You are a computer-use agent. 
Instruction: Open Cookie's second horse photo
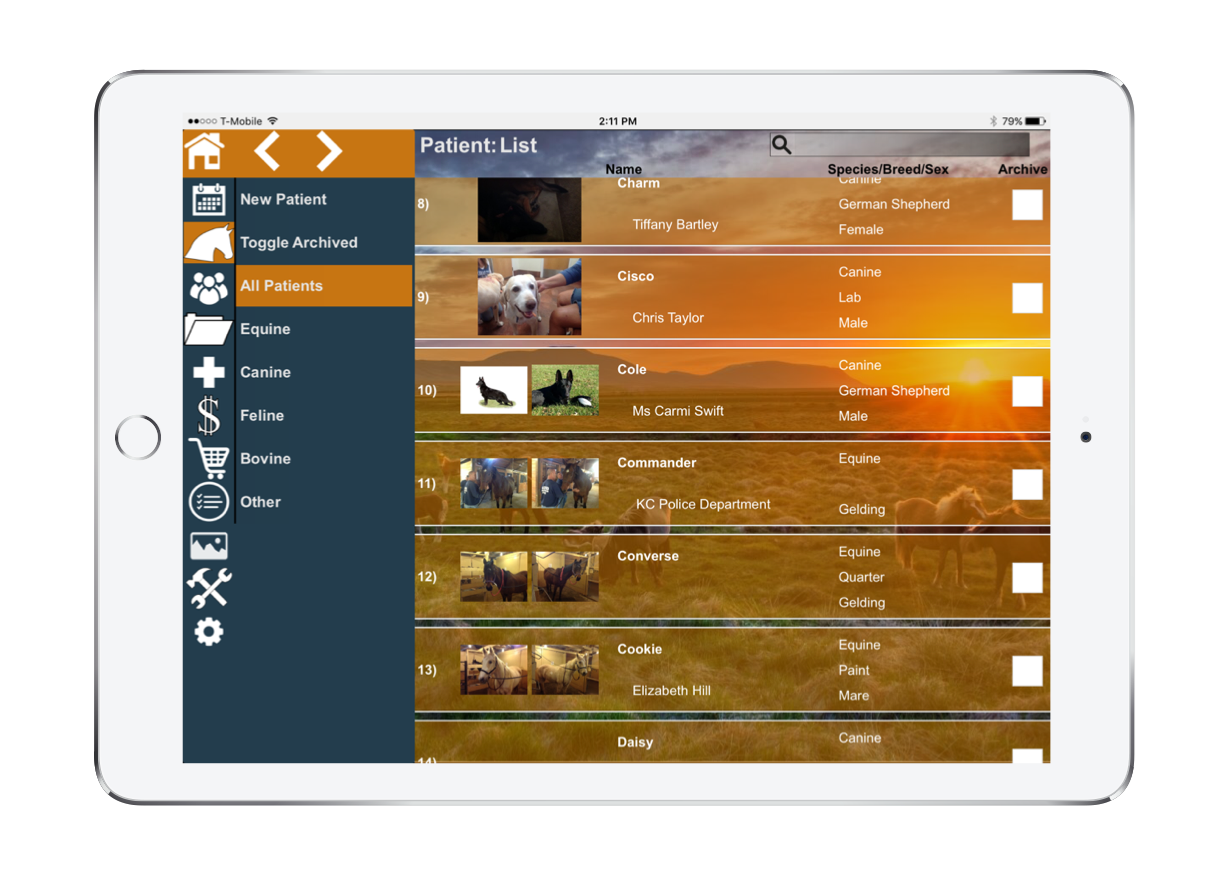[565, 670]
